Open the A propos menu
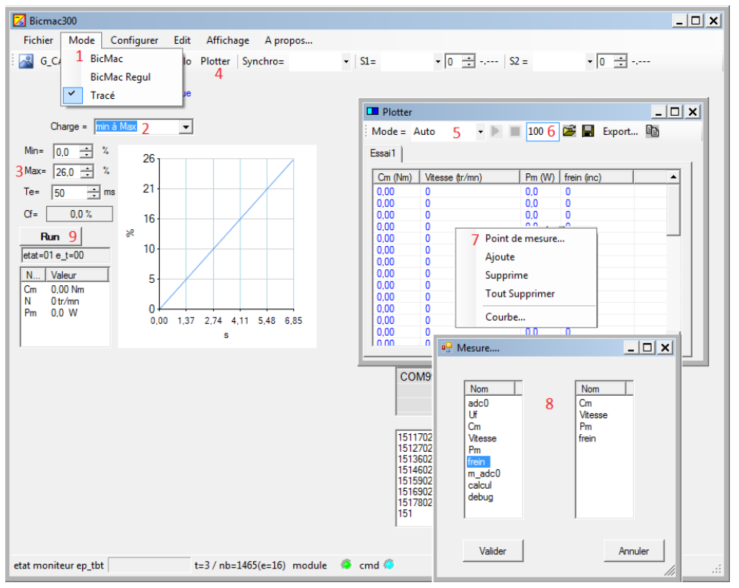739x588 pixels. [x=288, y=41]
